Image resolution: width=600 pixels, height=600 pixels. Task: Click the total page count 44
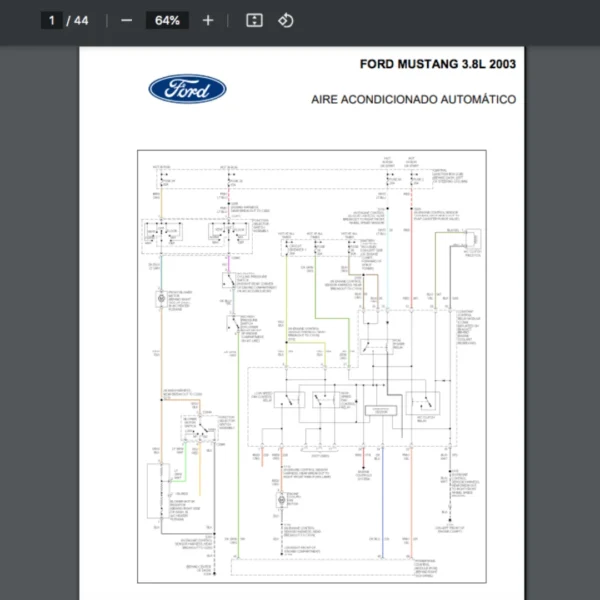point(81,20)
